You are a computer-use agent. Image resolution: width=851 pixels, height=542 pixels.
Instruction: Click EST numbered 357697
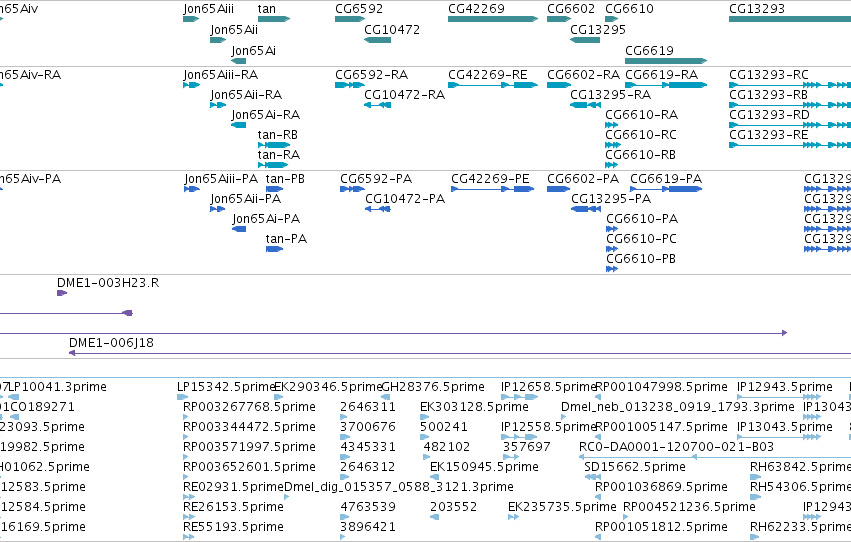526,447
